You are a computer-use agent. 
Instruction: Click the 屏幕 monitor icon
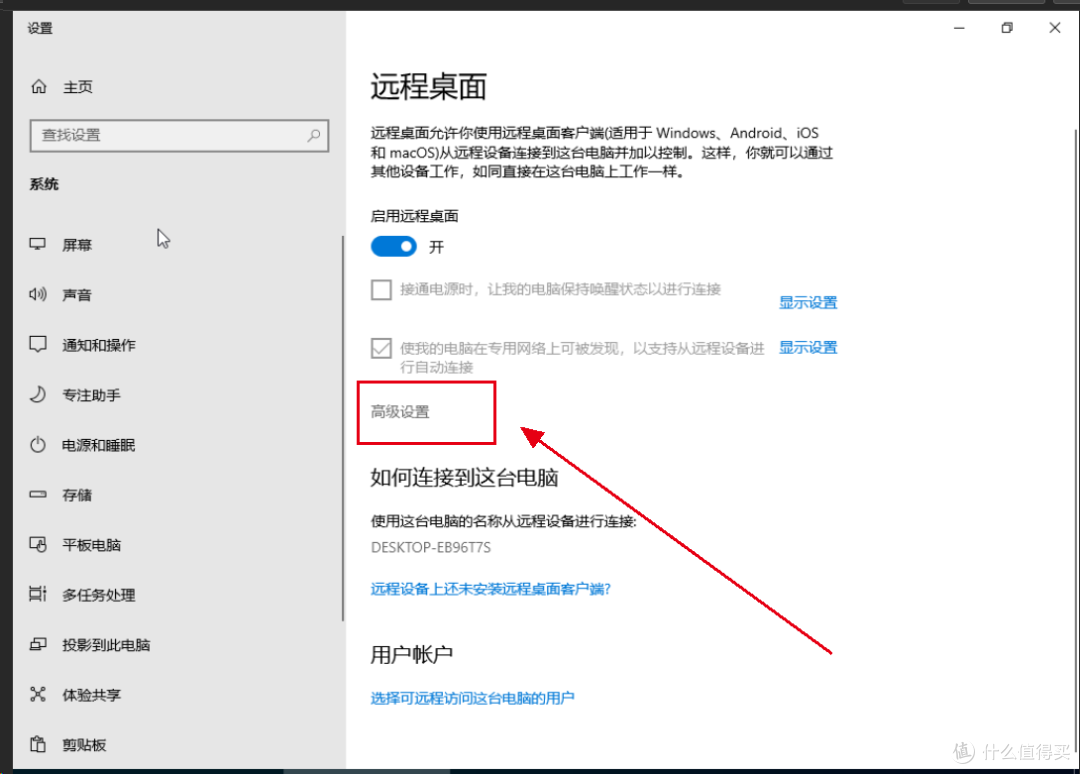click(37, 244)
